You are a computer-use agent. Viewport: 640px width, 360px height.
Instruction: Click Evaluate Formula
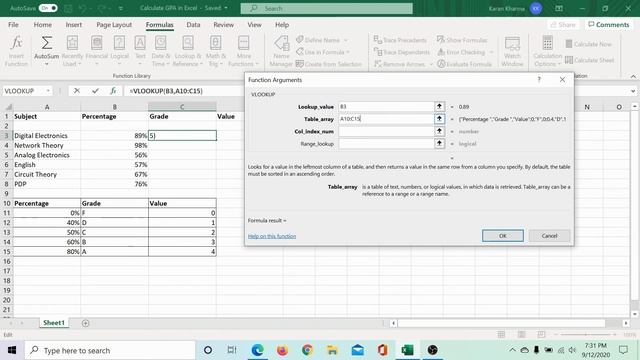464,64
